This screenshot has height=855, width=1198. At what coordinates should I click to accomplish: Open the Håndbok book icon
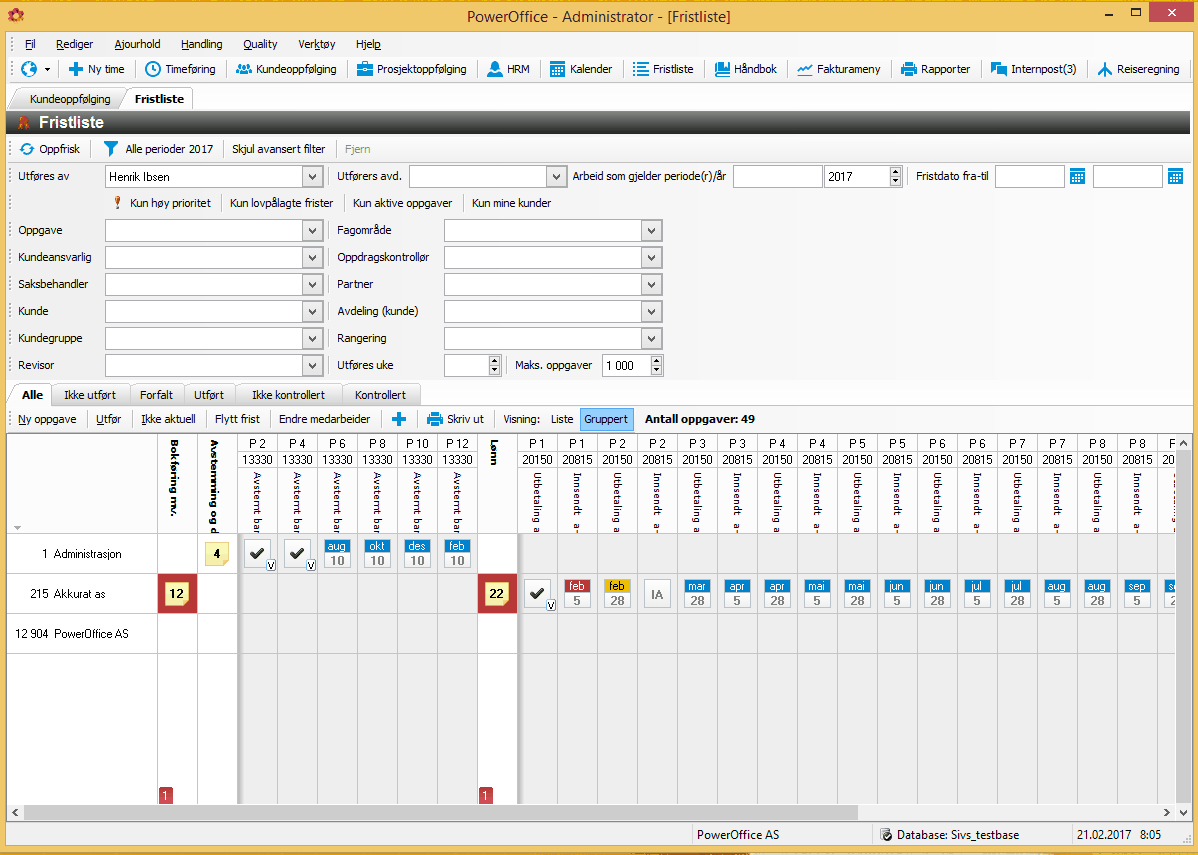coord(722,69)
